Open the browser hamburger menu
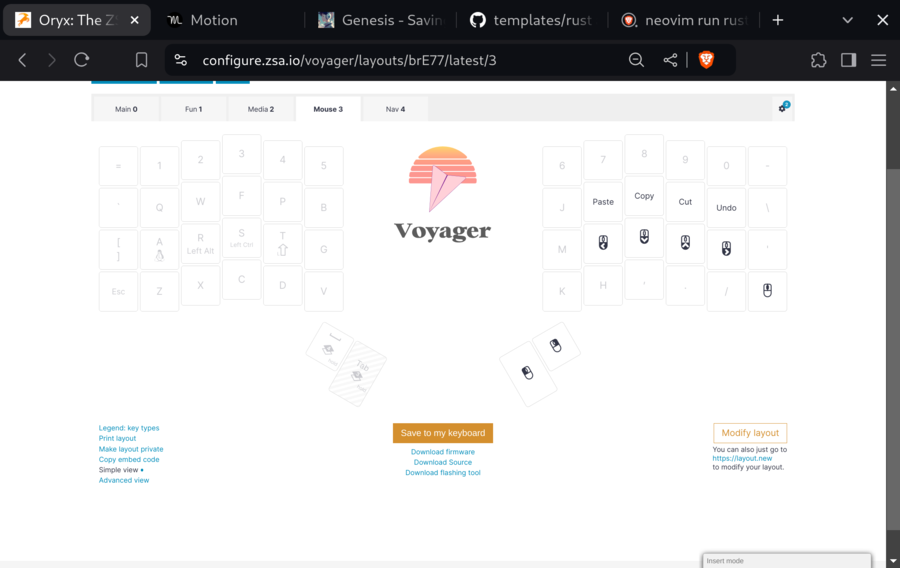900x568 pixels. [x=879, y=60]
